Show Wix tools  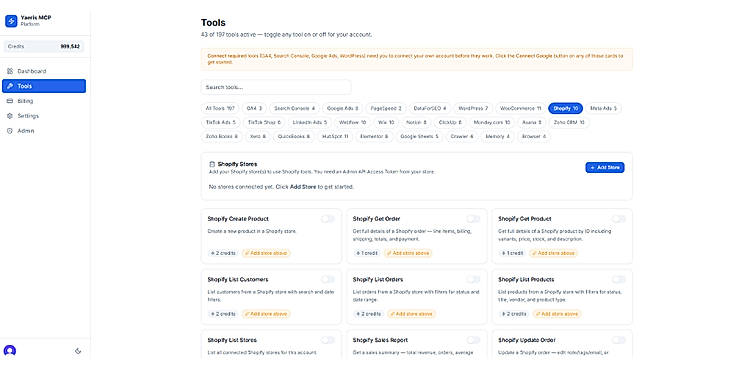(x=386, y=123)
